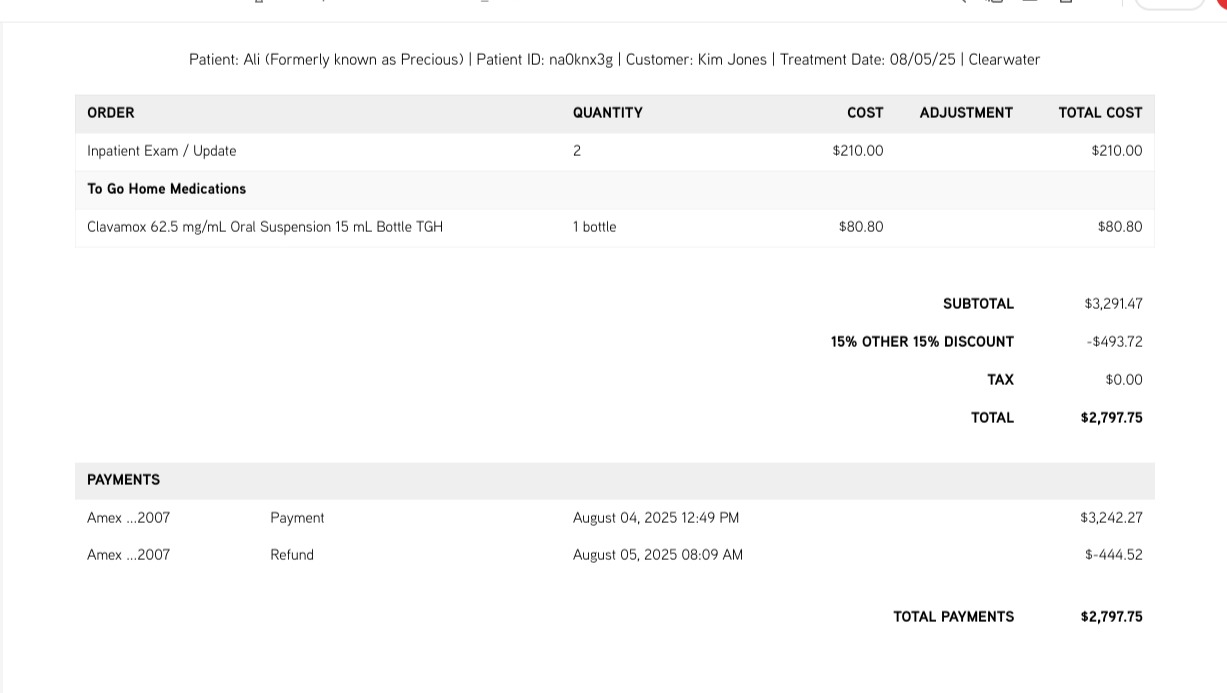Select the Inpatient Exam / Update row
This screenshot has height=693, width=1227.
pos(162,151)
